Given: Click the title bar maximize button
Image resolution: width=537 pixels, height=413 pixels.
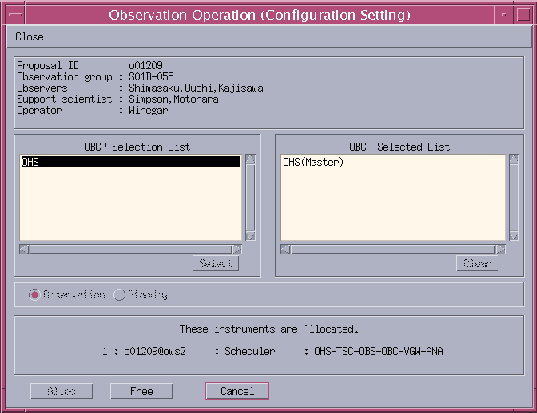Looking at the screenshot, I should pyautogui.click(x=523, y=15).
